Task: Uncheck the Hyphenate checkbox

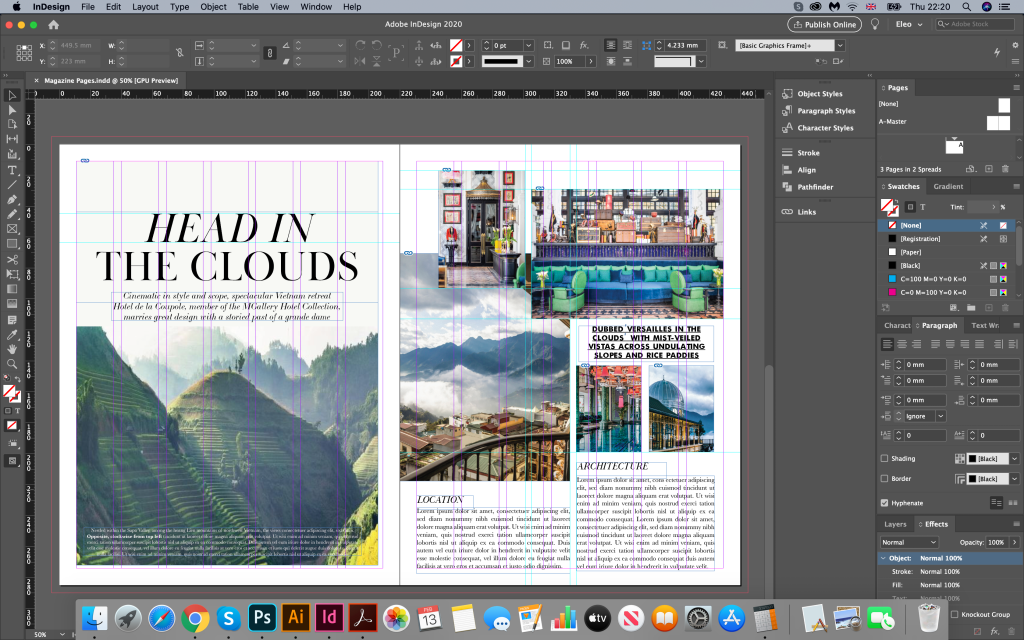Action: (884, 502)
